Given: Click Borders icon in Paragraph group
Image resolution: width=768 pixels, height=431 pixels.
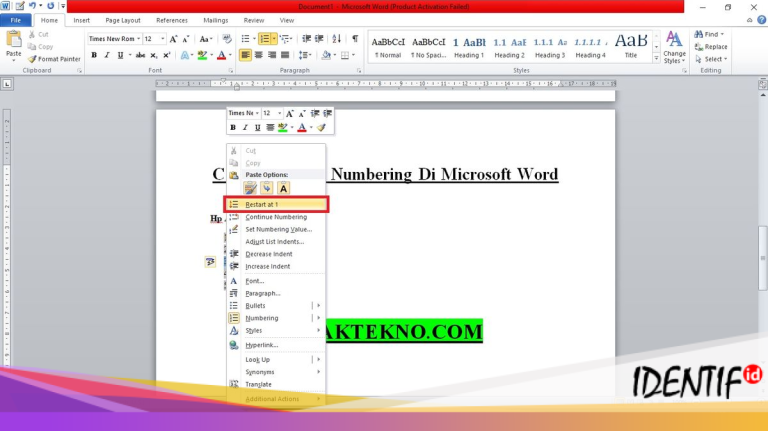Looking at the screenshot, I should click(345, 55).
